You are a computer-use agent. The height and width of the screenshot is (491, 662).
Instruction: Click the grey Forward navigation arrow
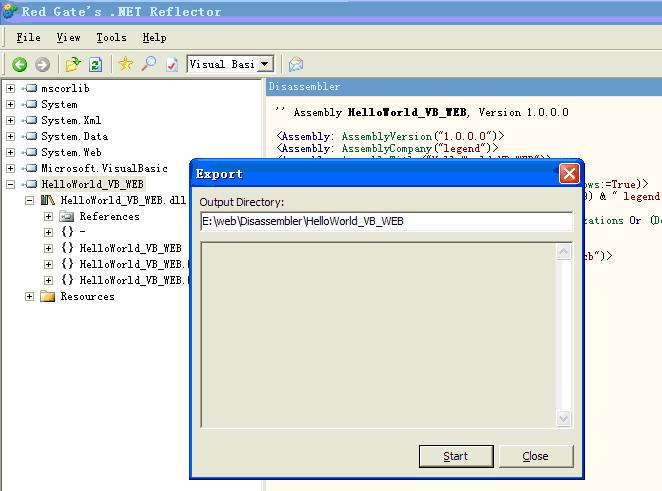(42, 65)
